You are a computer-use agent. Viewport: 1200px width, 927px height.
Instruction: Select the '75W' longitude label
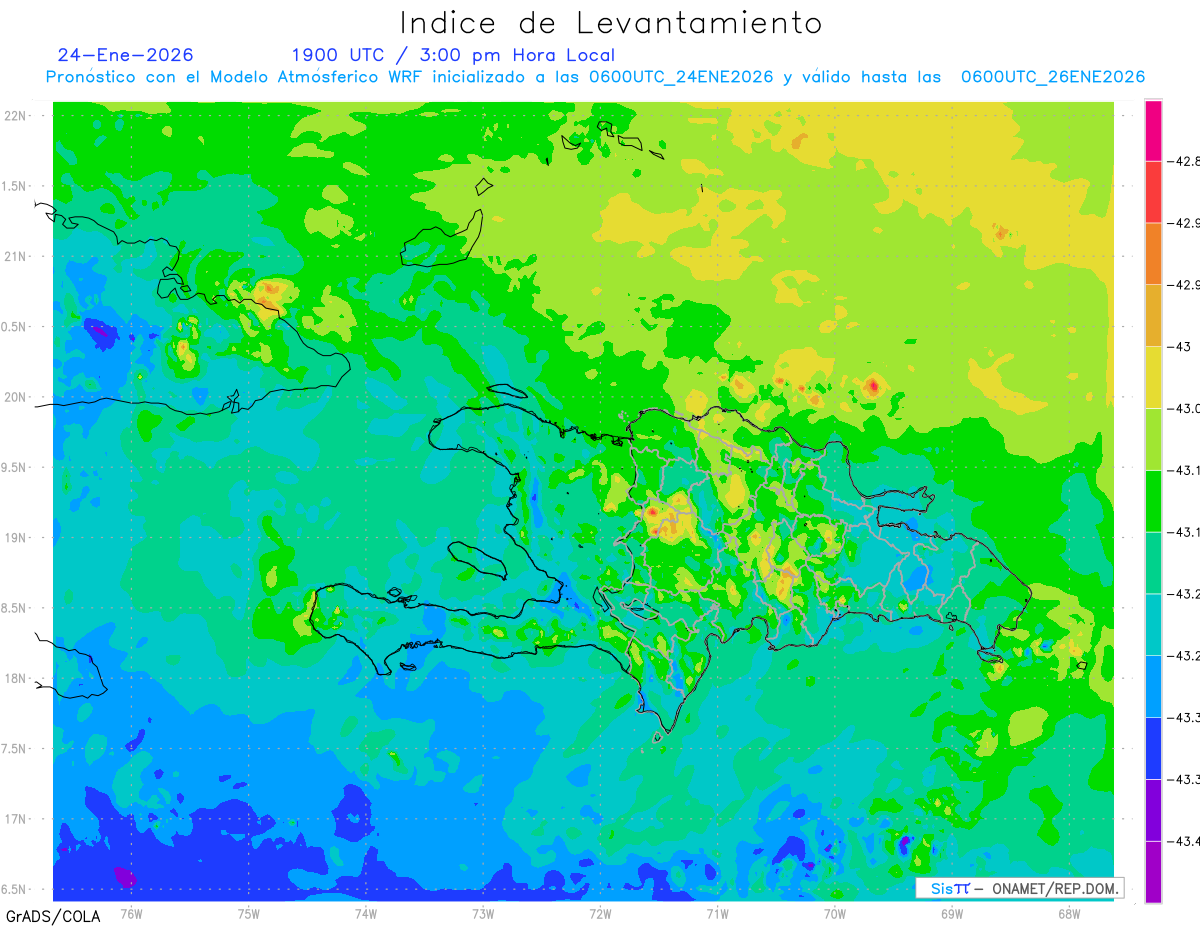[x=249, y=914]
